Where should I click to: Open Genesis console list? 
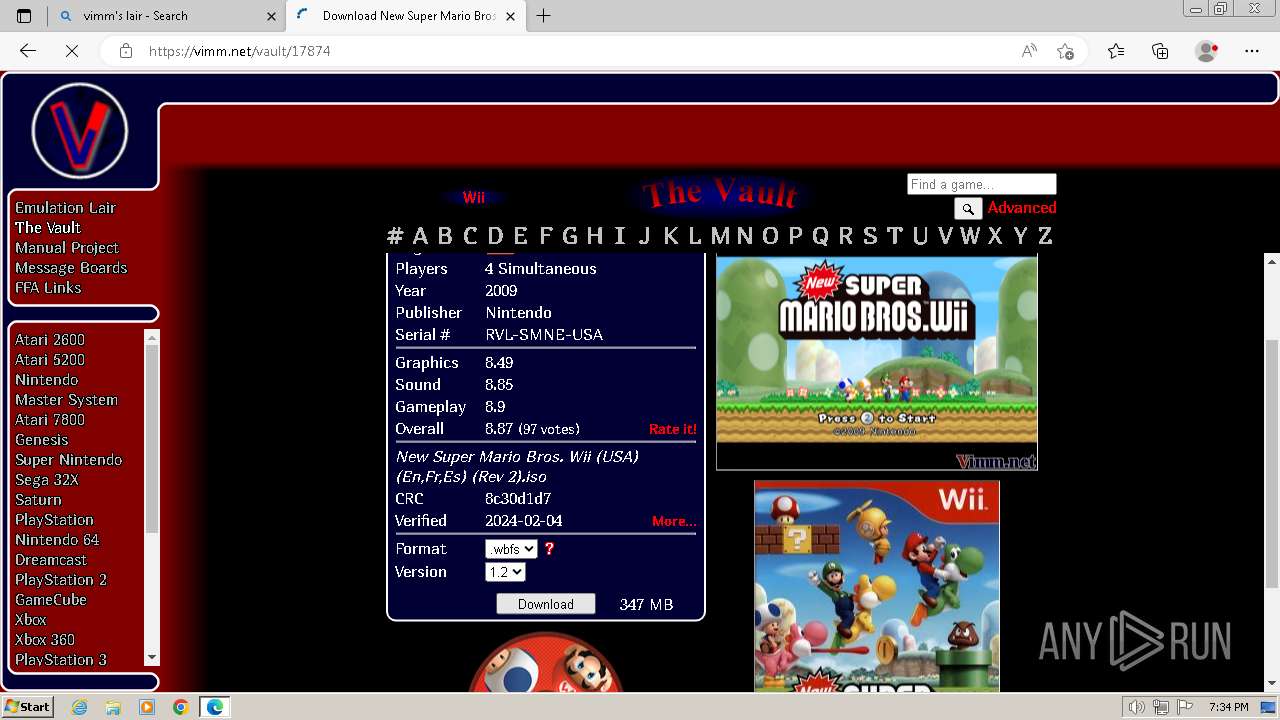coord(42,440)
